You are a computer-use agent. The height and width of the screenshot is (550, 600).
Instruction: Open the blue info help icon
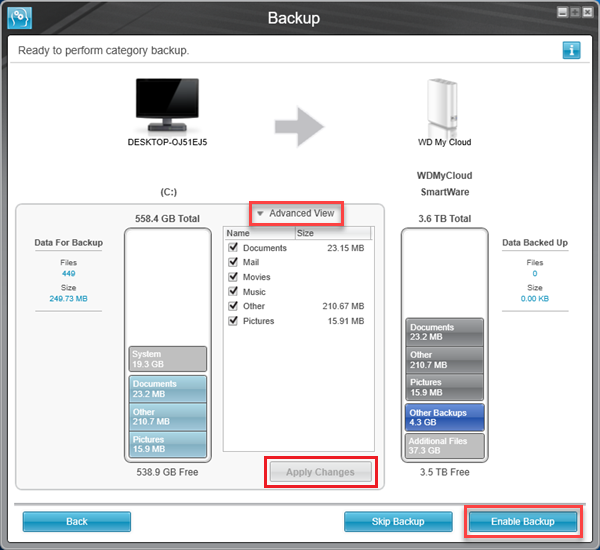[571, 50]
